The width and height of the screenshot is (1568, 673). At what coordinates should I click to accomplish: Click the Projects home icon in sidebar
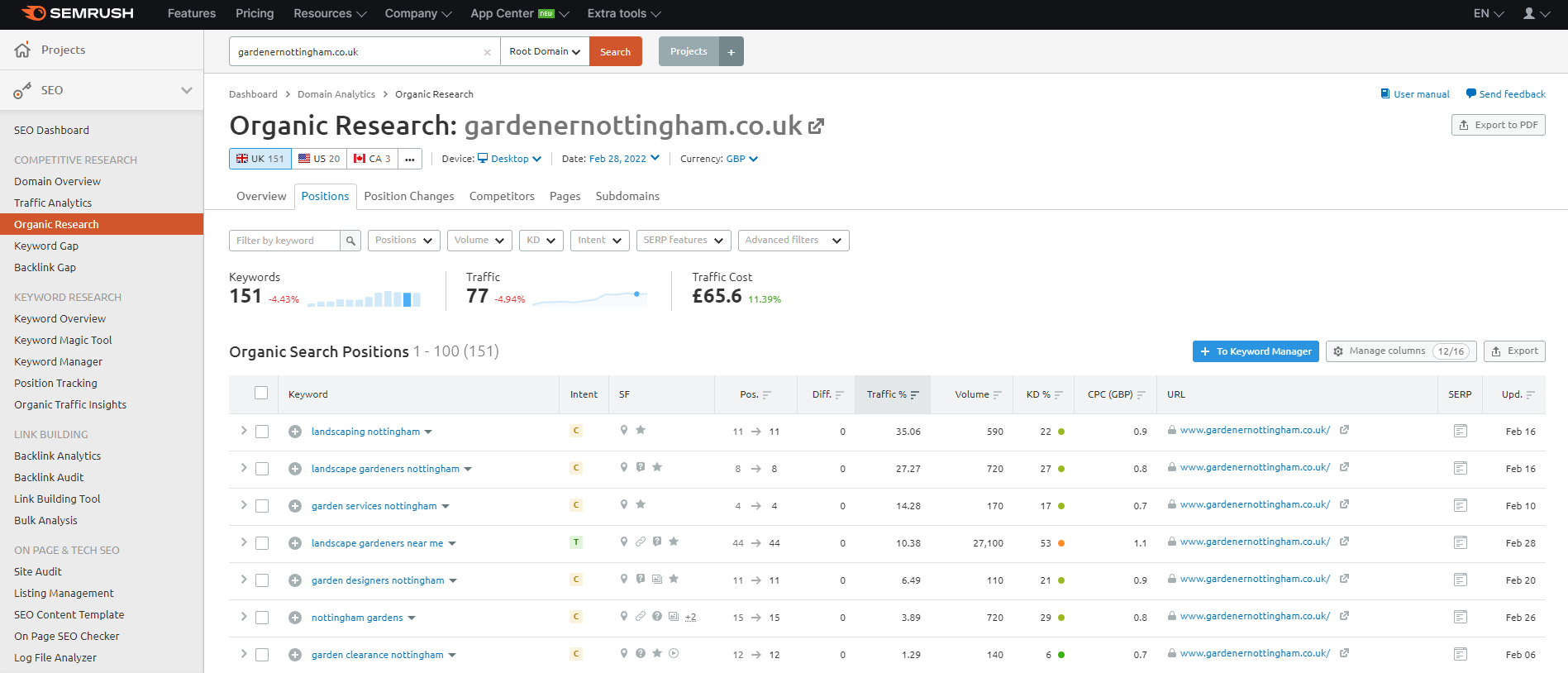pos(22,50)
